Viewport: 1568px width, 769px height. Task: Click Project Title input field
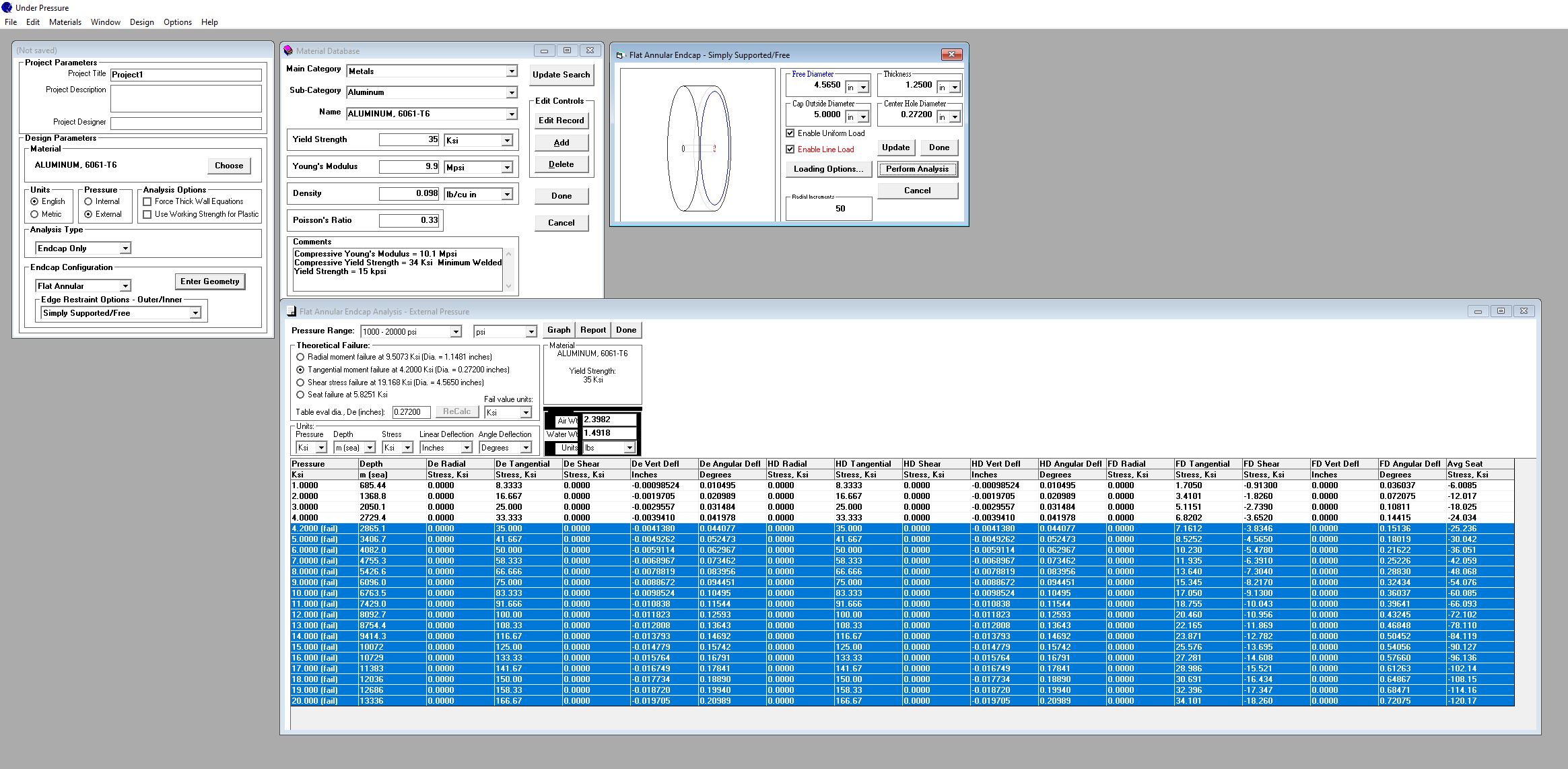186,75
